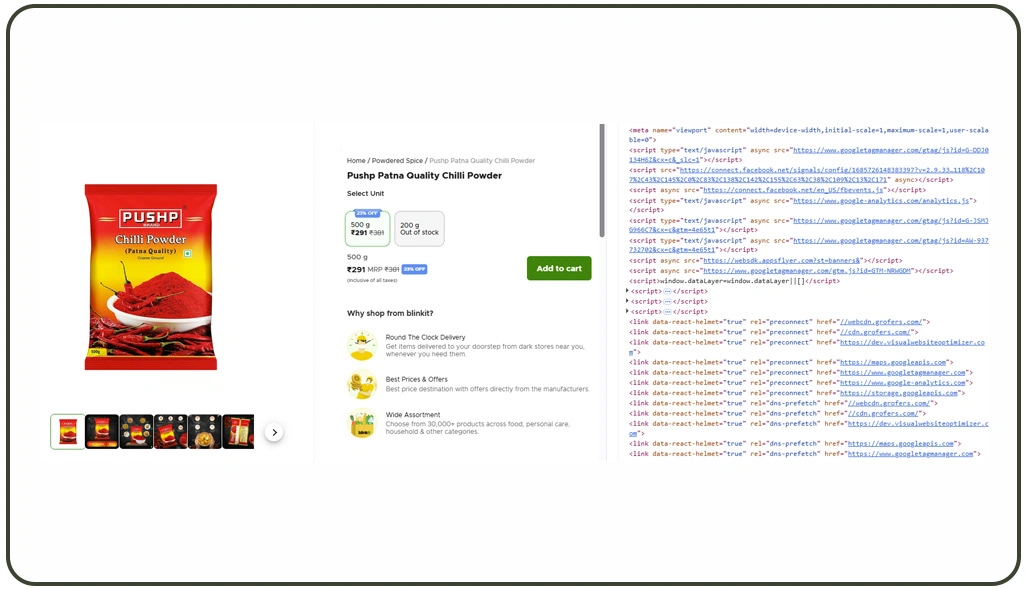Click the next-image arrow beside the thumbnails

[274, 432]
